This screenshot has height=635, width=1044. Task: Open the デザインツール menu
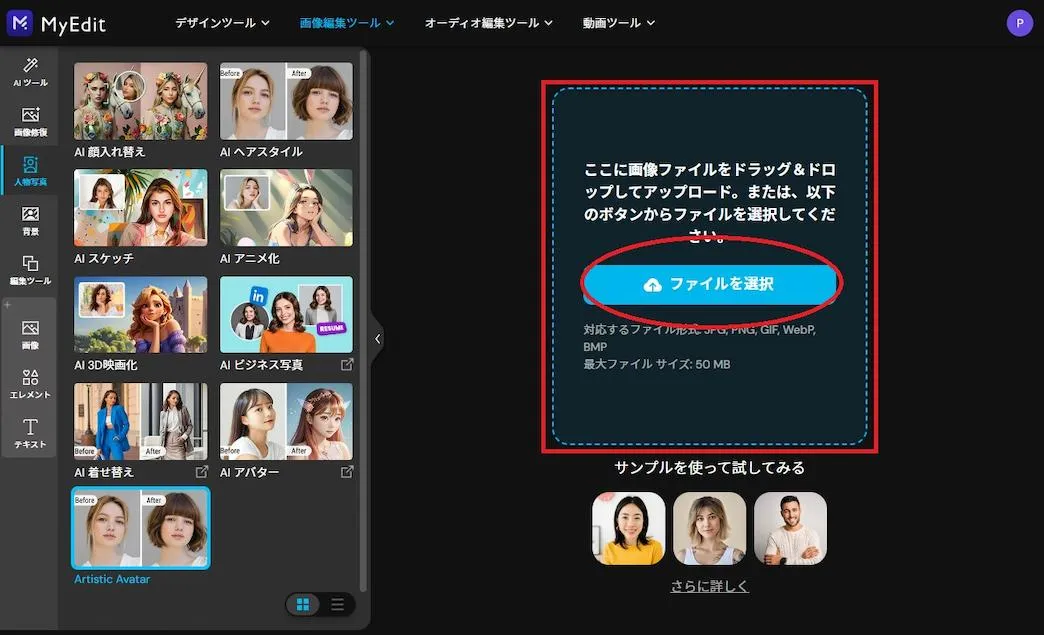point(221,22)
